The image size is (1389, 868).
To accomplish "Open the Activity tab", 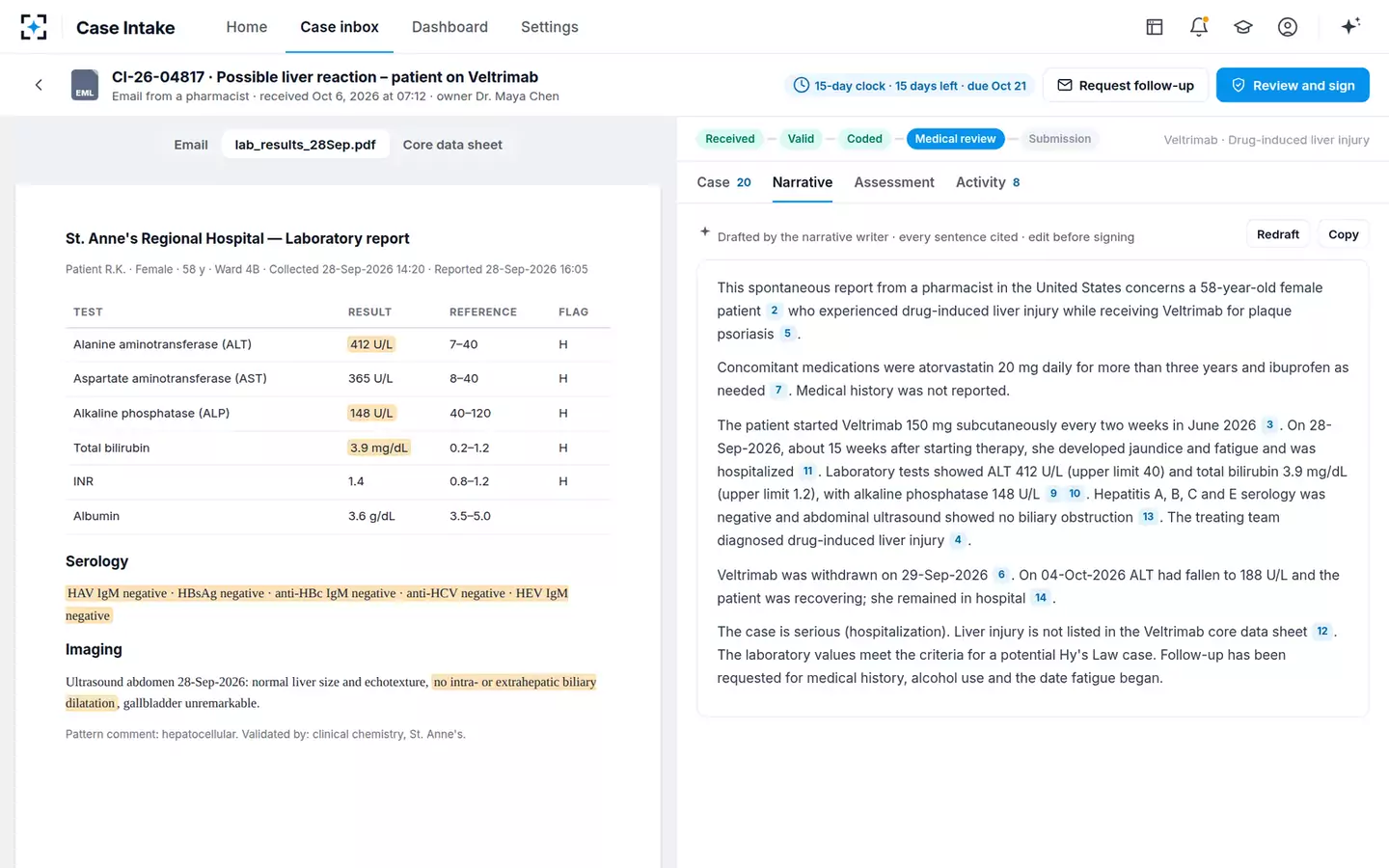I will pyautogui.click(x=988, y=182).
